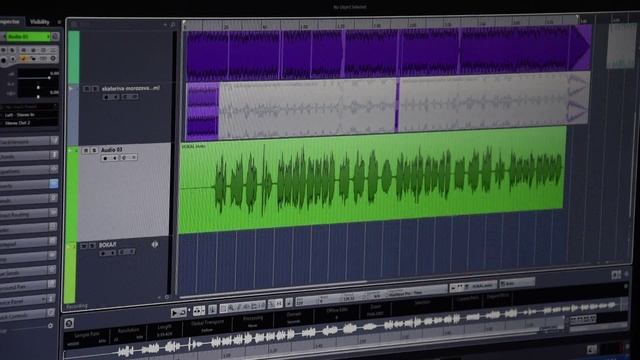
Task: Solo the ekaterina morozova track
Action: point(95,89)
